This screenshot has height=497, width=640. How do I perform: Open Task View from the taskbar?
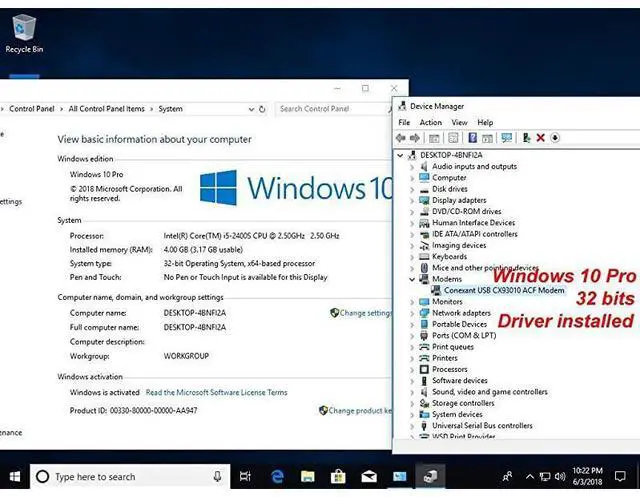tap(245, 477)
